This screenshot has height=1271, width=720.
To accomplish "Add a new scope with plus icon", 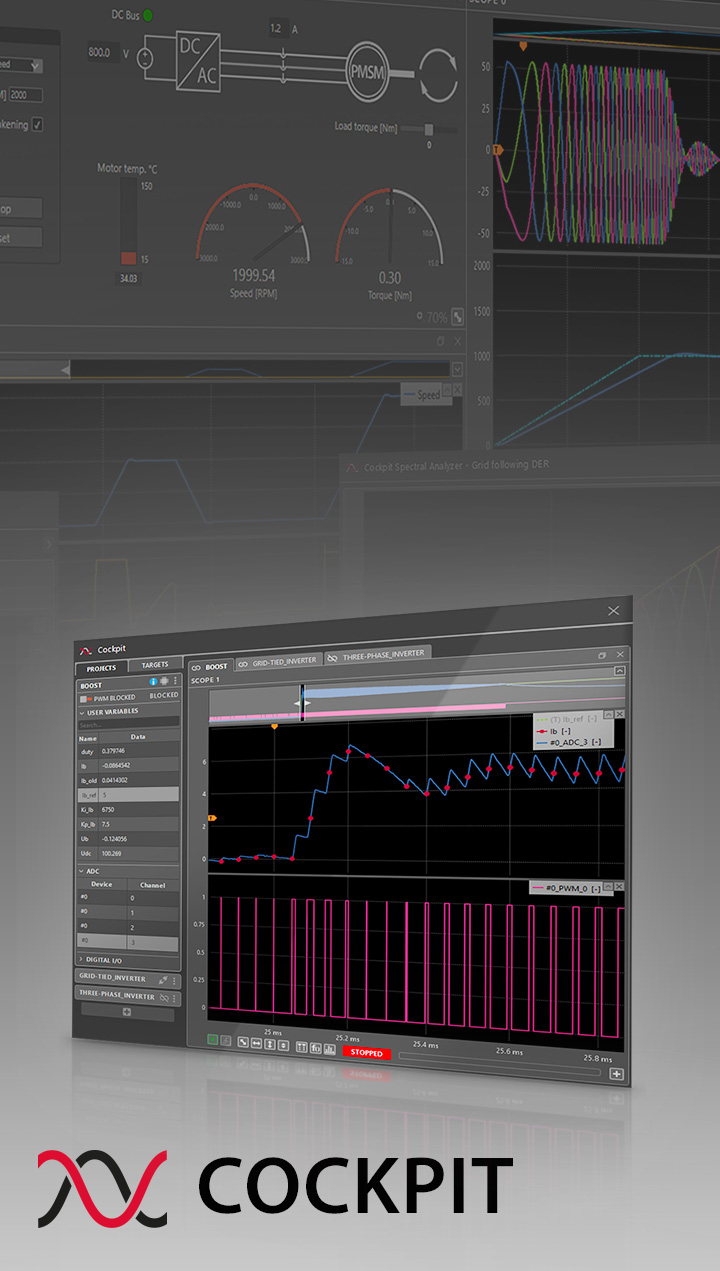I will (616, 1075).
